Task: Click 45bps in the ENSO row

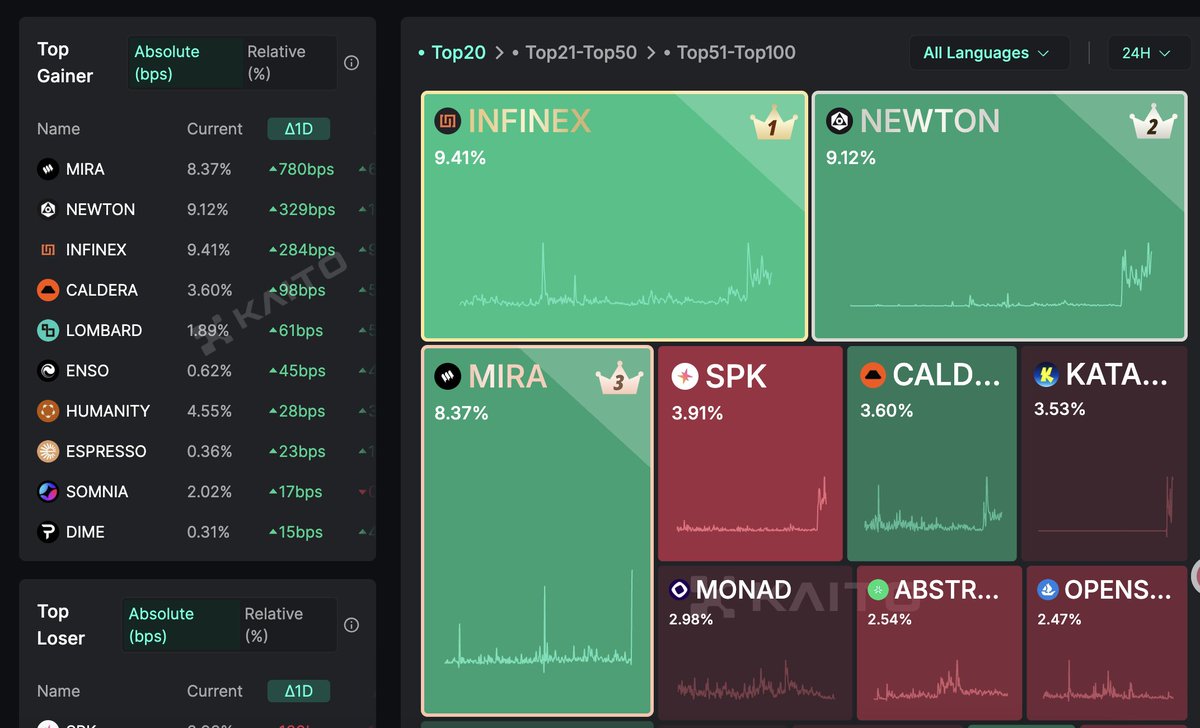Action: coord(297,371)
